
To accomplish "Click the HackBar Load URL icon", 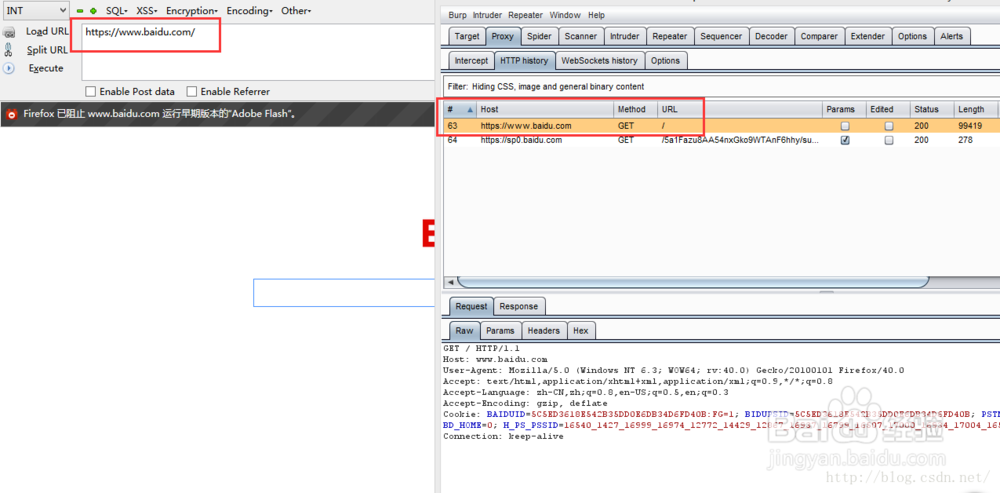I will click(x=9, y=33).
